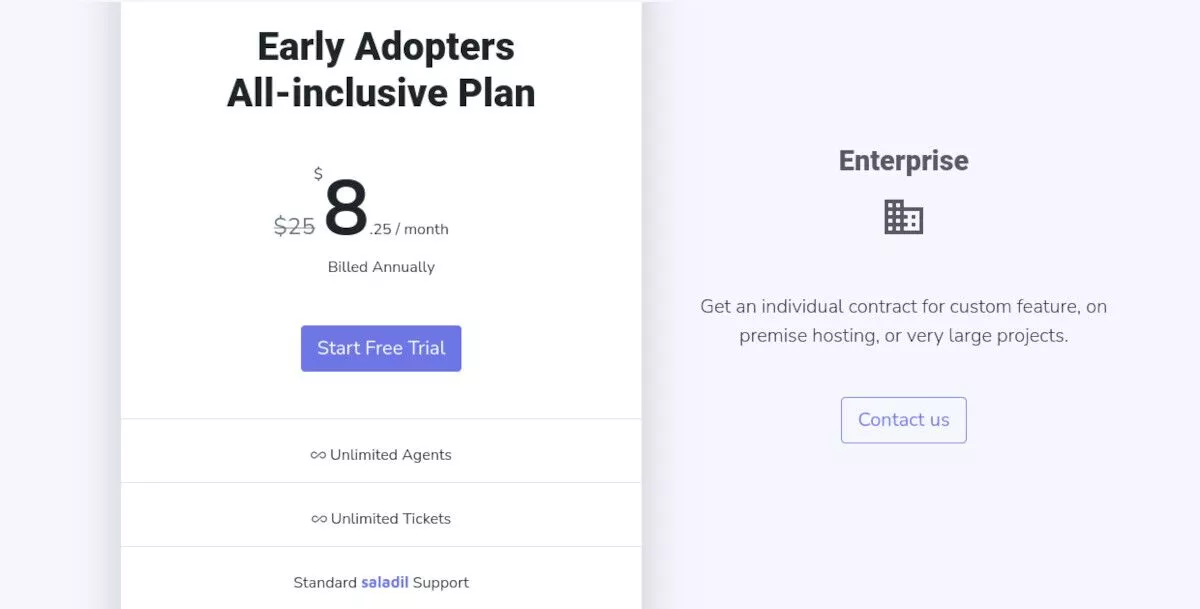Click the word Support after saladil

pyautogui.click(x=441, y=582)
